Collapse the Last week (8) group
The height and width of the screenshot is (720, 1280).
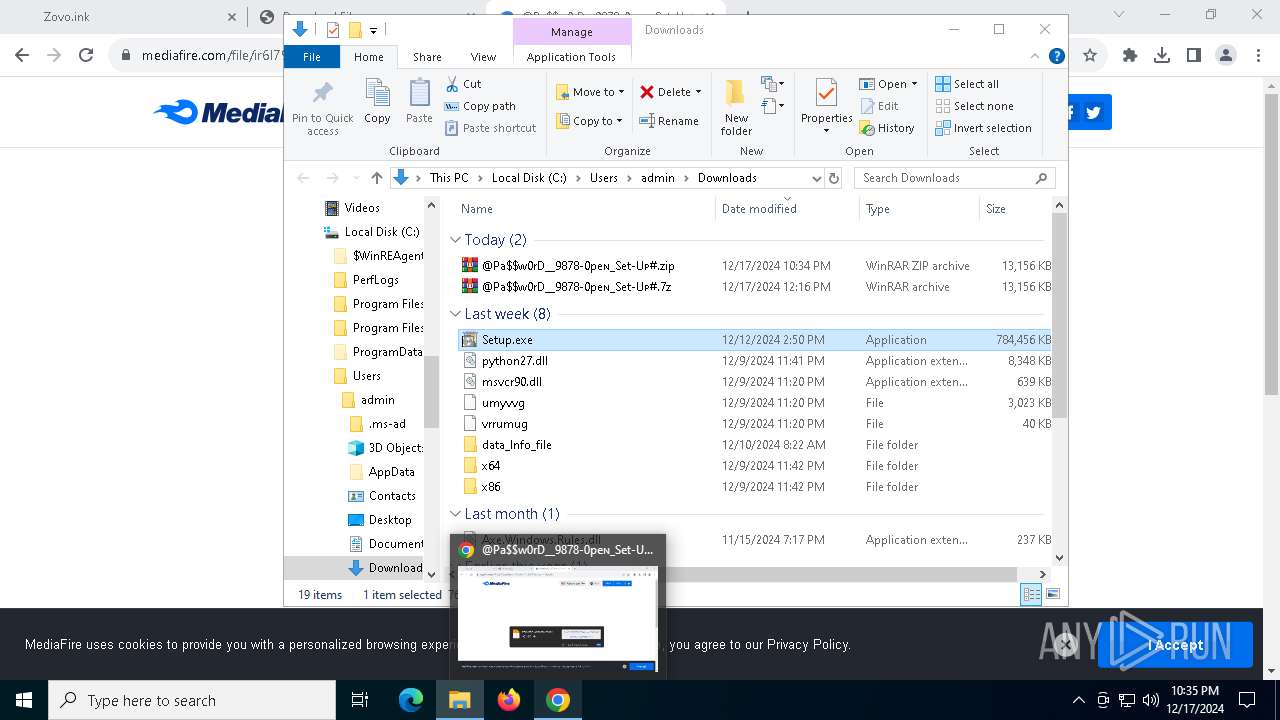coord(456,314)
